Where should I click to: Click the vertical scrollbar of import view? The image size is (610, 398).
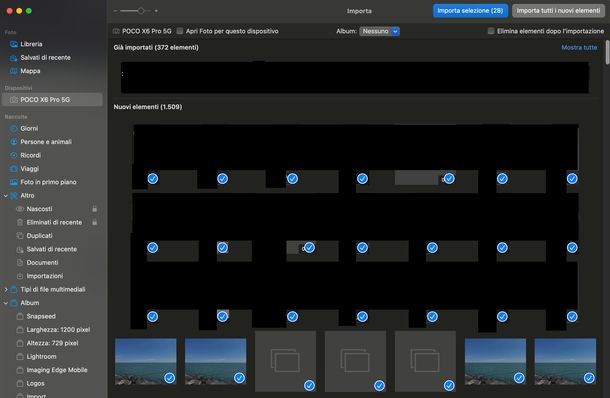pos(607,51)
